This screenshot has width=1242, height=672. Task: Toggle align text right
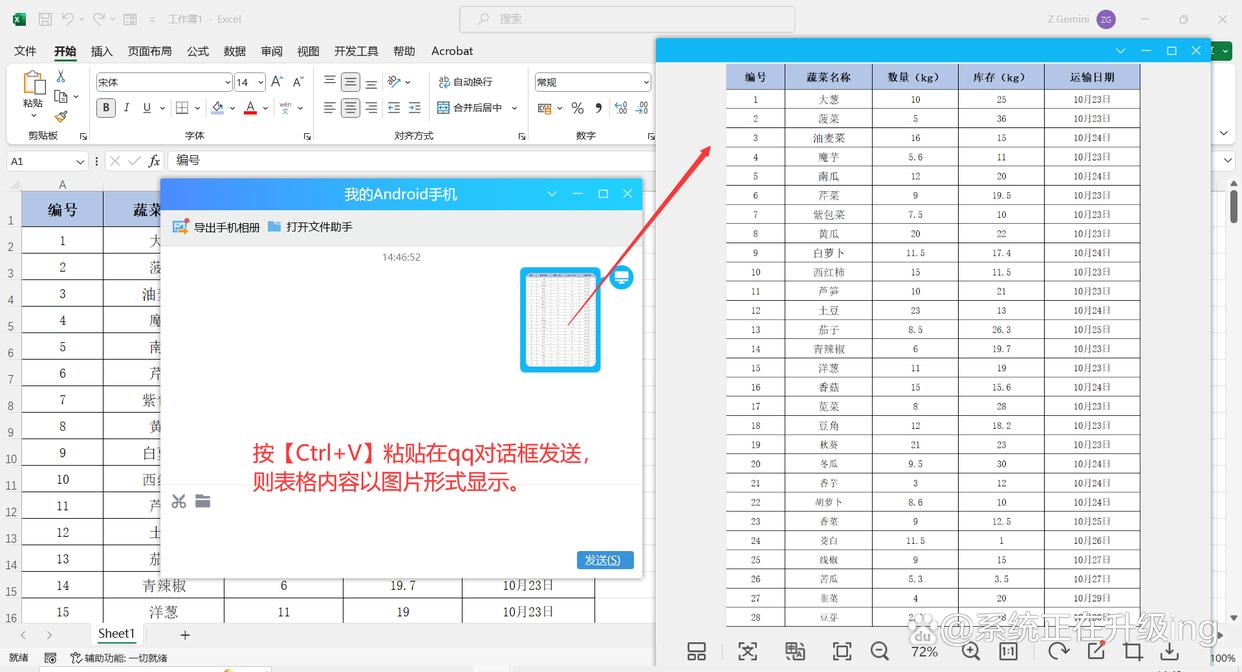(x=371, y=108)
